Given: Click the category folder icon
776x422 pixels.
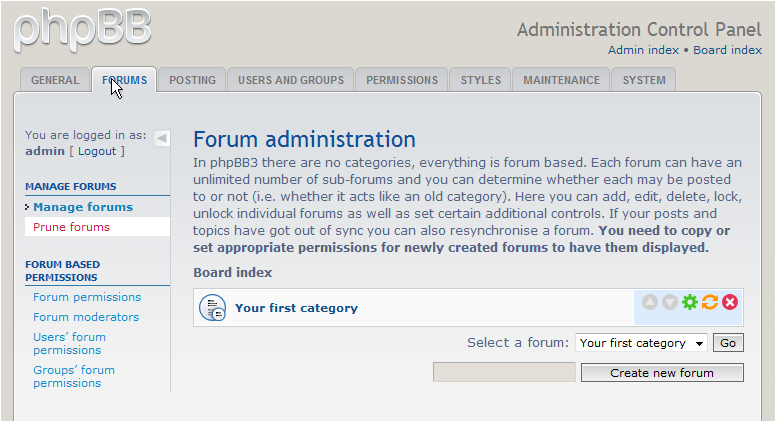Looking at the screenshot, I should click(x=213, y=308).
